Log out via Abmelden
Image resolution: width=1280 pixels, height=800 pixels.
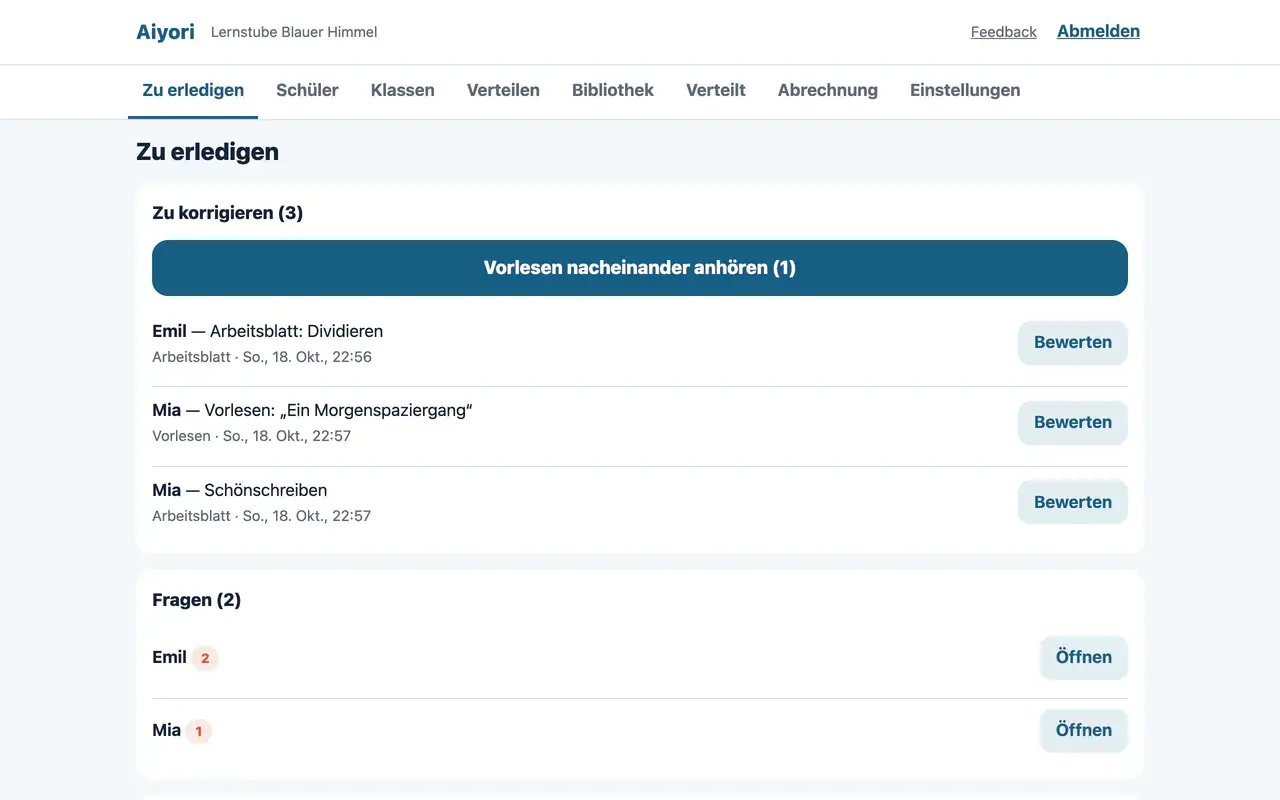click(x=1098, y=31)
